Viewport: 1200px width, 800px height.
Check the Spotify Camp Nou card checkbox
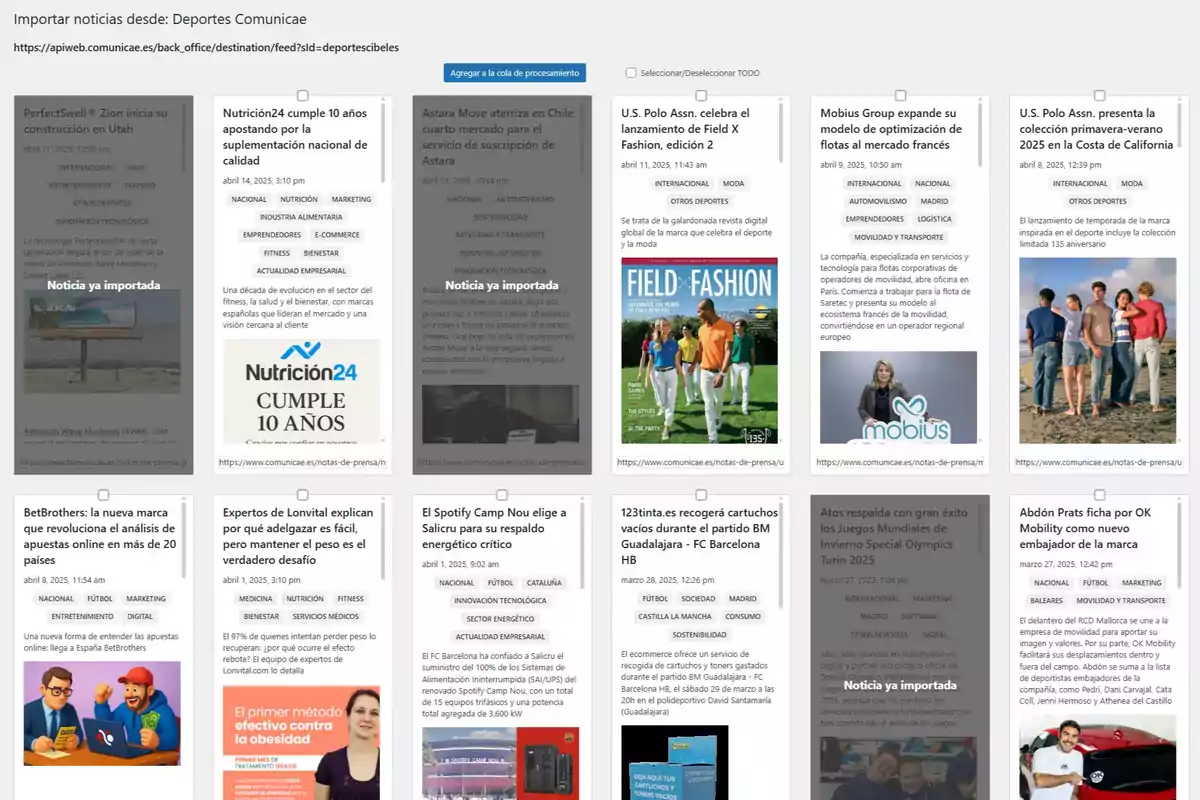coord(502,495)
